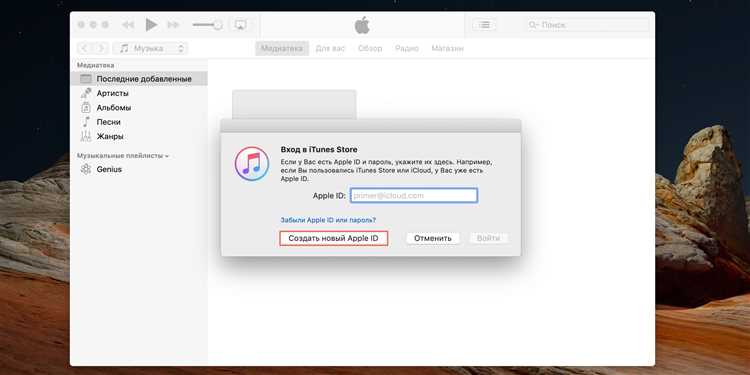Click the Apple logo in the status display
750x375 pixels.
tap(362, 25)
